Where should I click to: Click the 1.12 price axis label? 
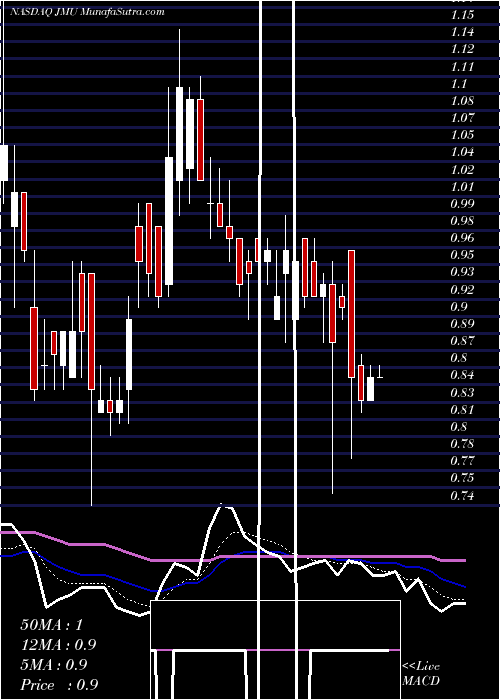[462, 49]
